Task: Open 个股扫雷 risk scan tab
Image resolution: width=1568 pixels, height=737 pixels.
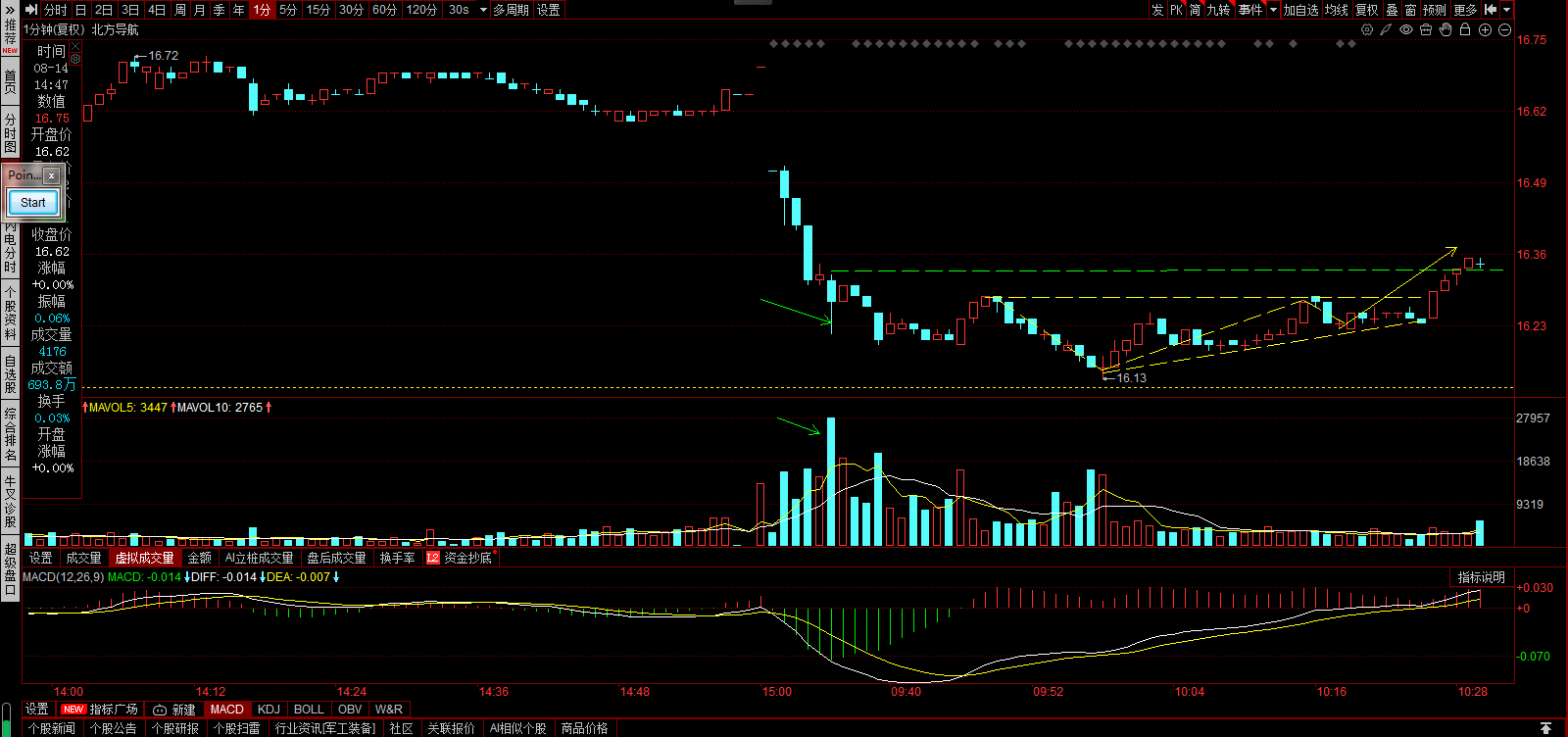Action: [x=237, y=728]
